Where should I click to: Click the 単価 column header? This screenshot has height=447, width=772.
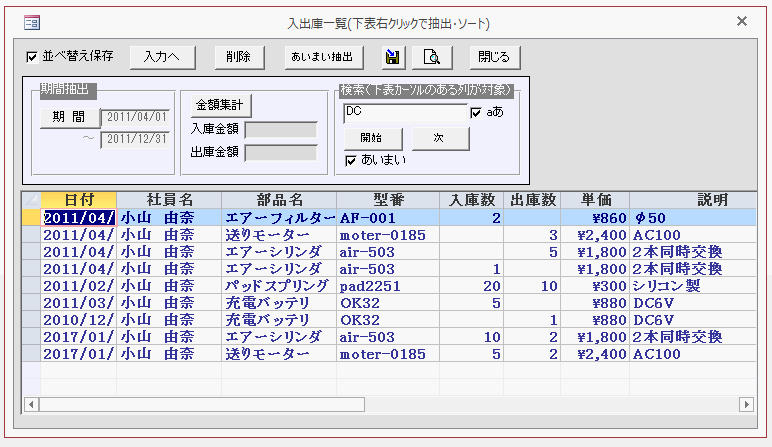click(x=595, y=200)
